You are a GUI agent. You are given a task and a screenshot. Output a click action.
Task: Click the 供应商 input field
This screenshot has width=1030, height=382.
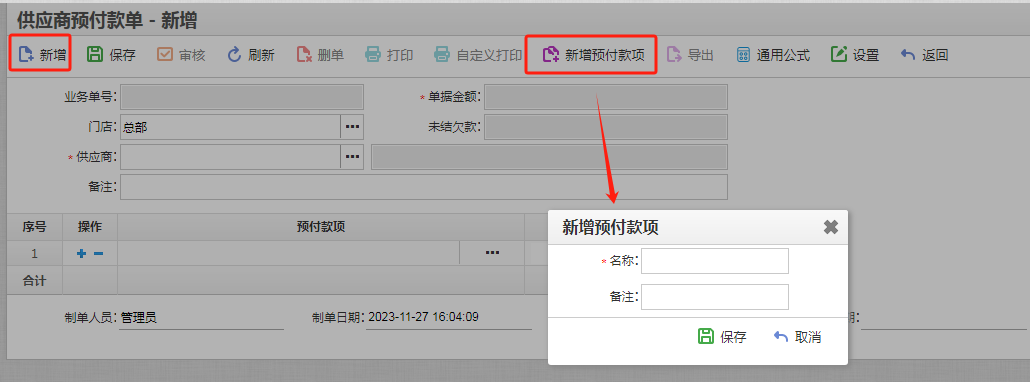click(x=230, y=157)
